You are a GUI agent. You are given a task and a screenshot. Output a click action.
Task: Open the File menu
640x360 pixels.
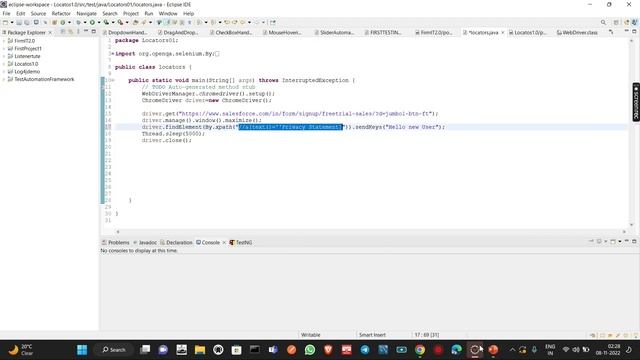tap(7, 13)
